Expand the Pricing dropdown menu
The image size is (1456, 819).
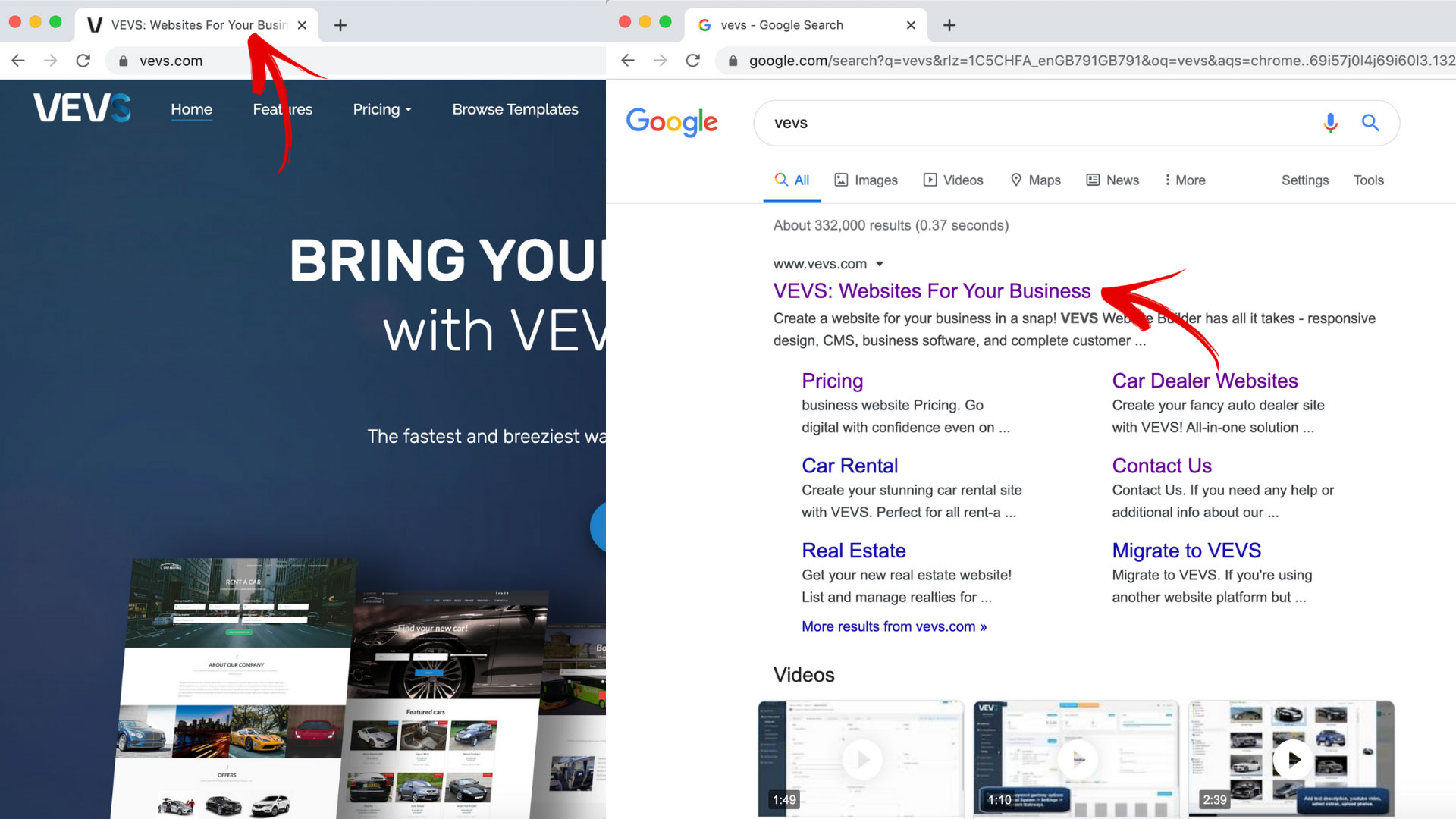tap(382, 109)
